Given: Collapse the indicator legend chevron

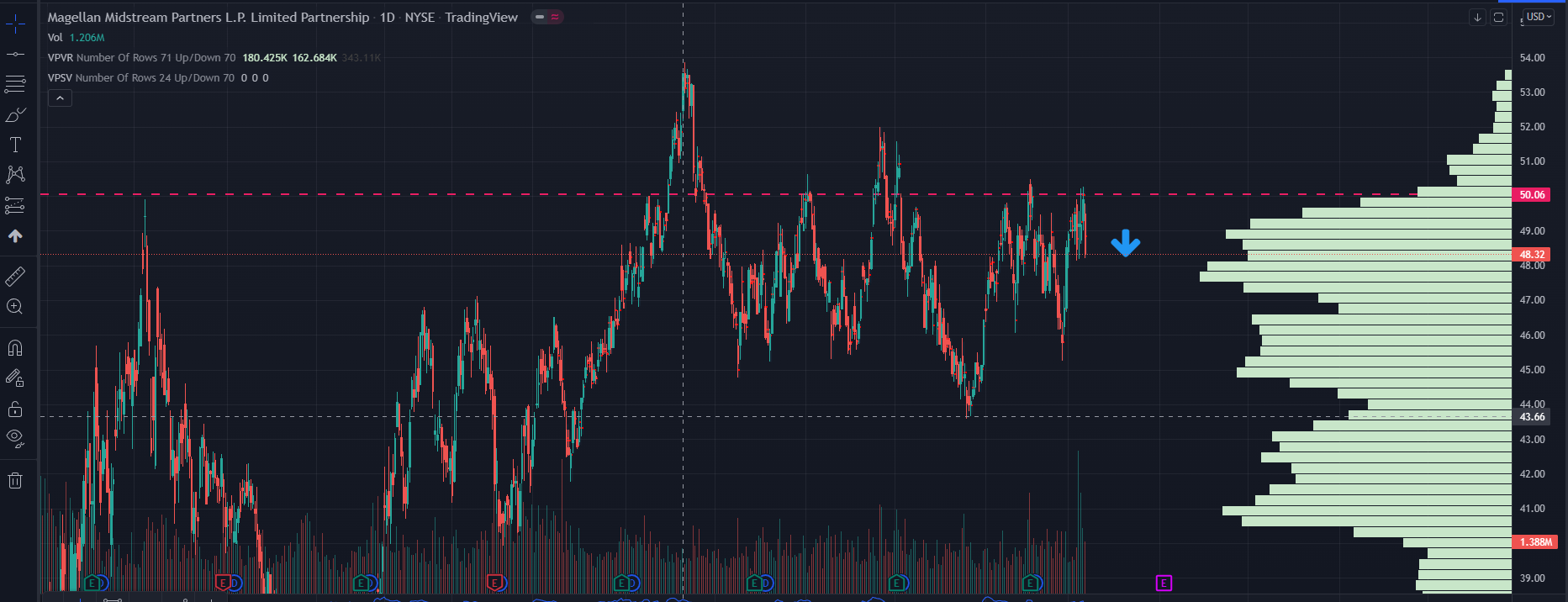Looking at the screenshot, I should 60,98.
